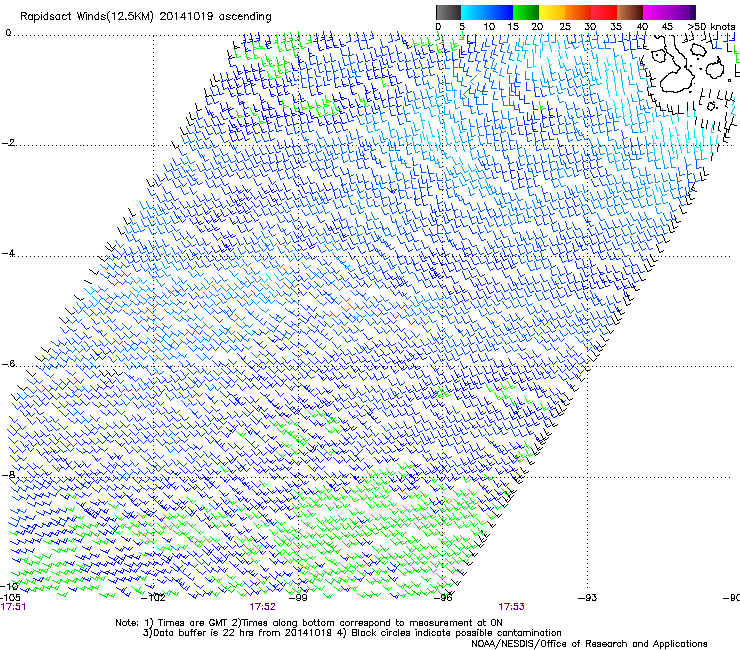Click the brown 35-40 knots color swatch

click(630, 12)
